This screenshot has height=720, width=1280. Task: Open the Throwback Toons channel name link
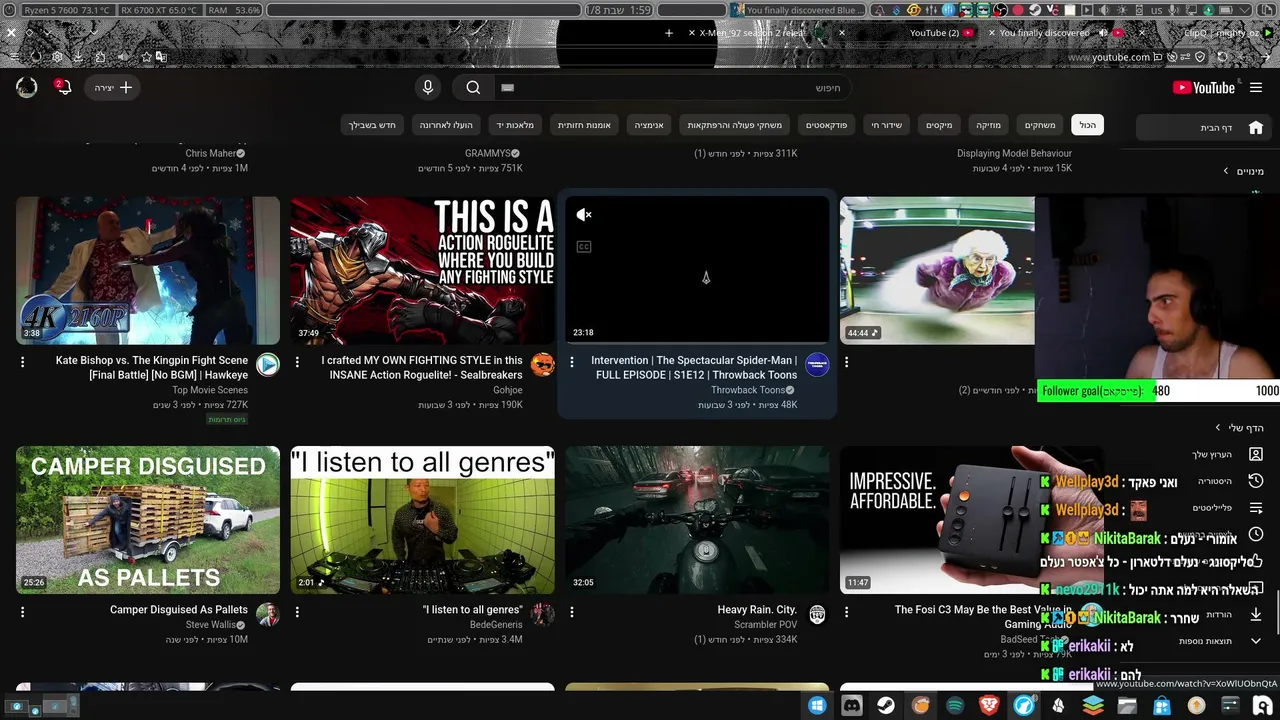coord(748,390)
